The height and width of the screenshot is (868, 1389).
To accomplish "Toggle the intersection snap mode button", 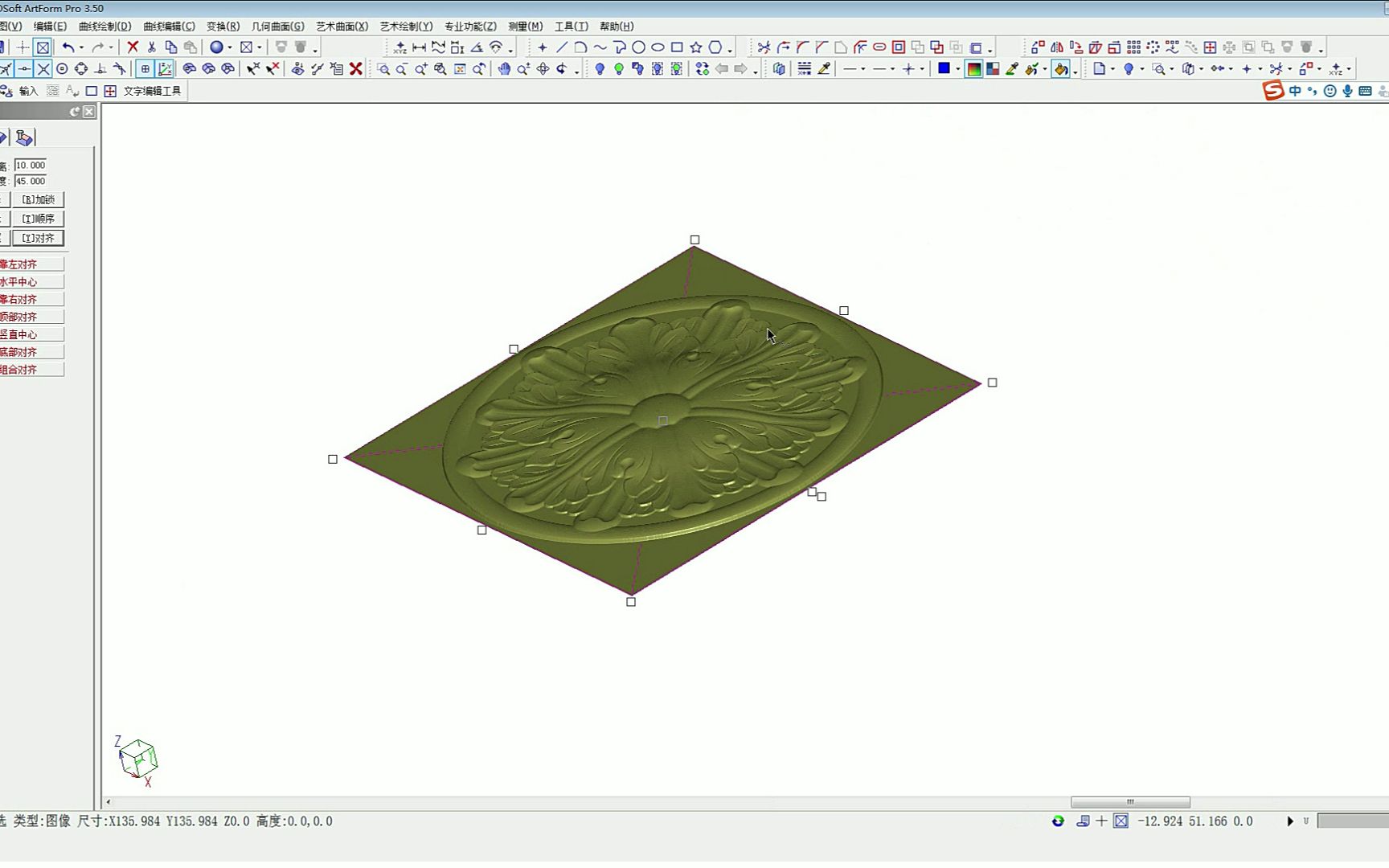I will pyautogui.click(x=43, y=69).
